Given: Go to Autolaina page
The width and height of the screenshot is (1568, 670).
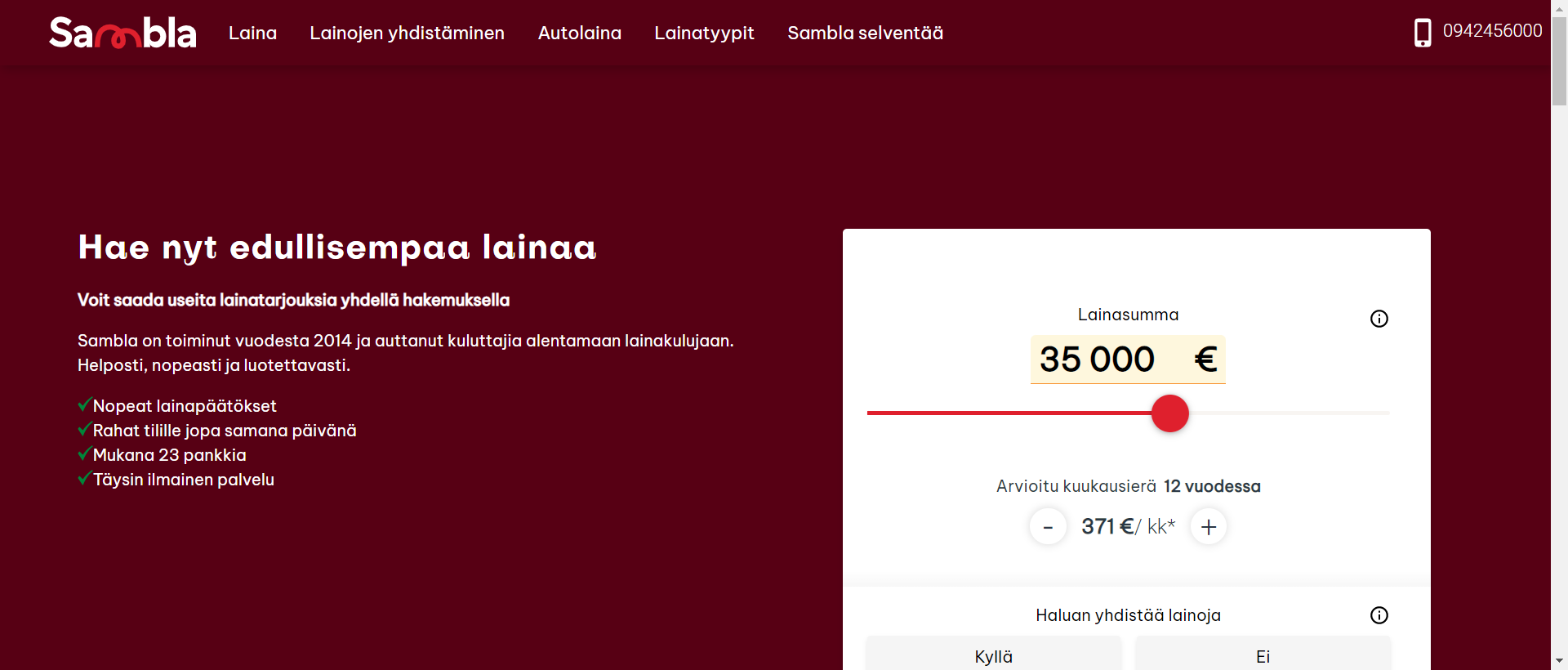Looking at the screenshot, I should 579,33.
